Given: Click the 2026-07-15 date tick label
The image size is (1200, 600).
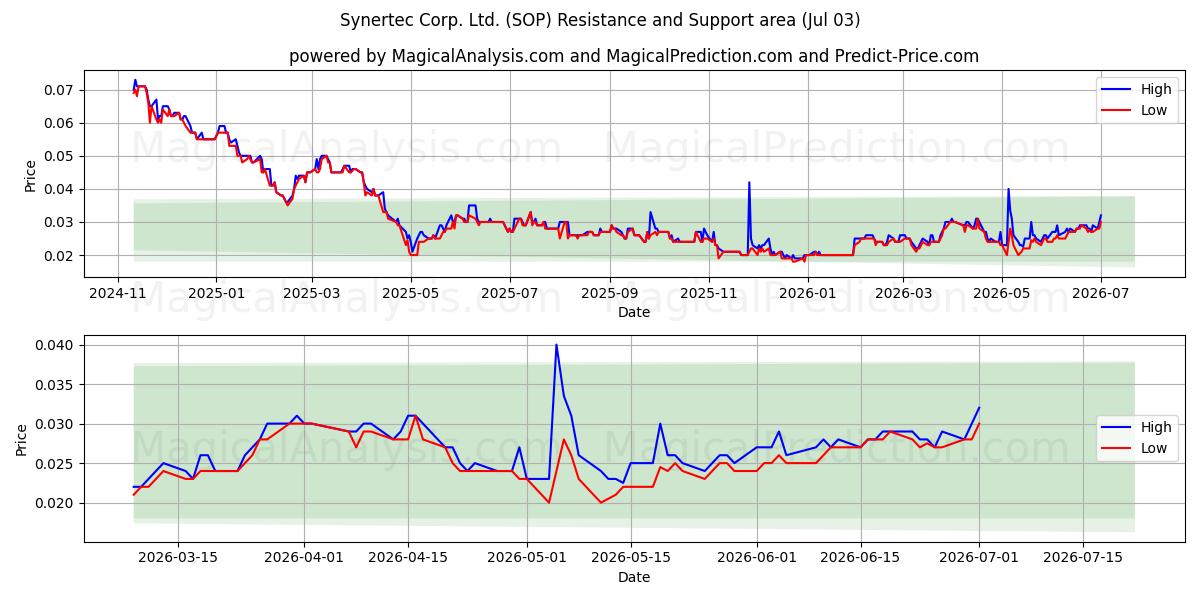Looking at the screenshot, I should [1083, 558].
